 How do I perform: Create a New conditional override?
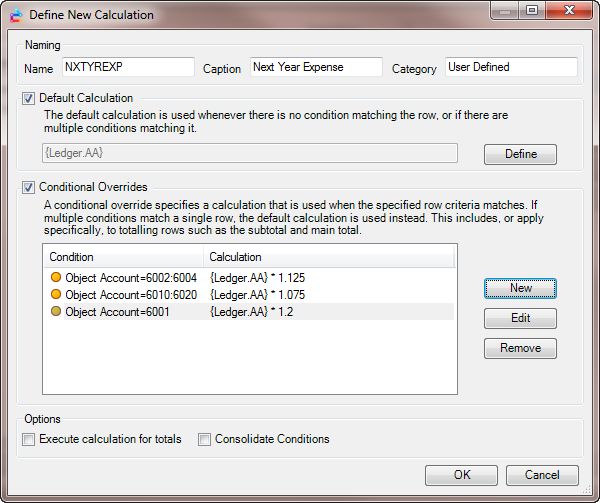coord(520,288)
